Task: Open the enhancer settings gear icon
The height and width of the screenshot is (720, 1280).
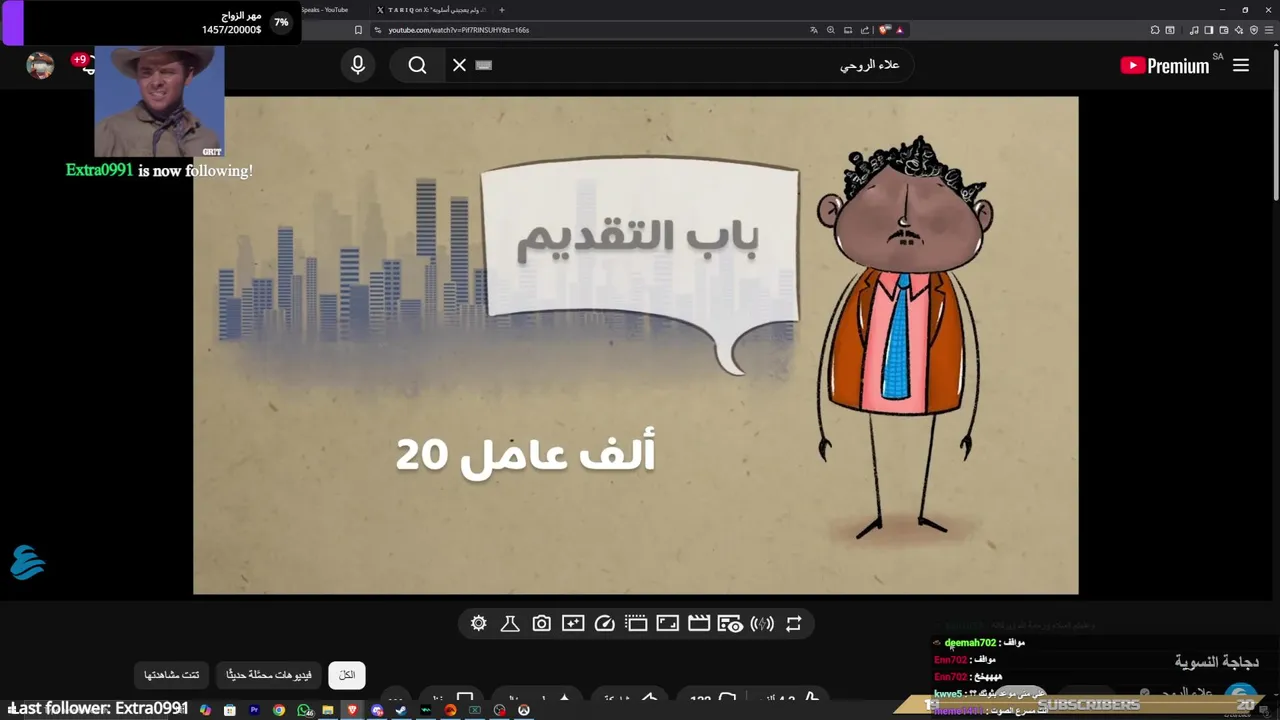Action: tap(479, 624)
